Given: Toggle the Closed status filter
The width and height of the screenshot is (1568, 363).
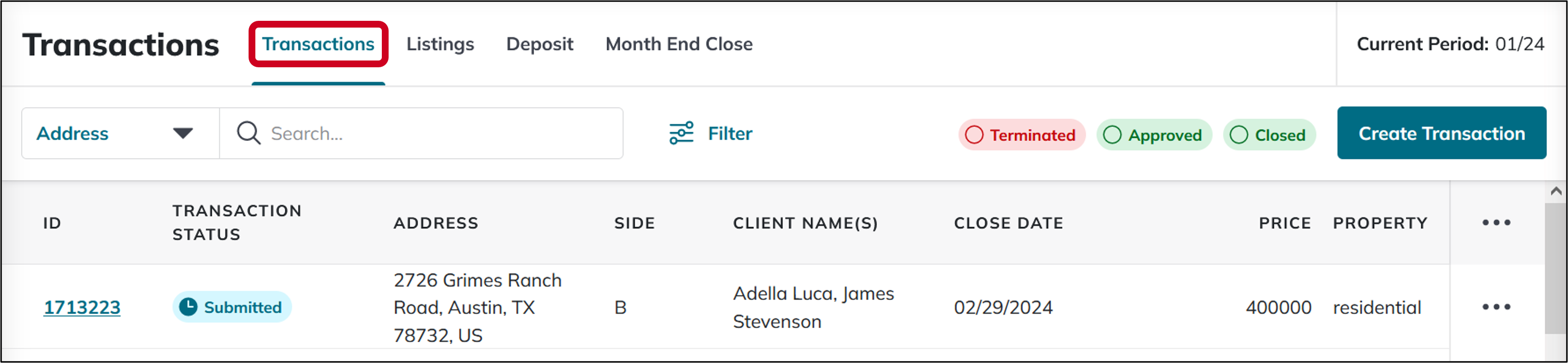Looking at the screenshot, I should [1270, 135].
